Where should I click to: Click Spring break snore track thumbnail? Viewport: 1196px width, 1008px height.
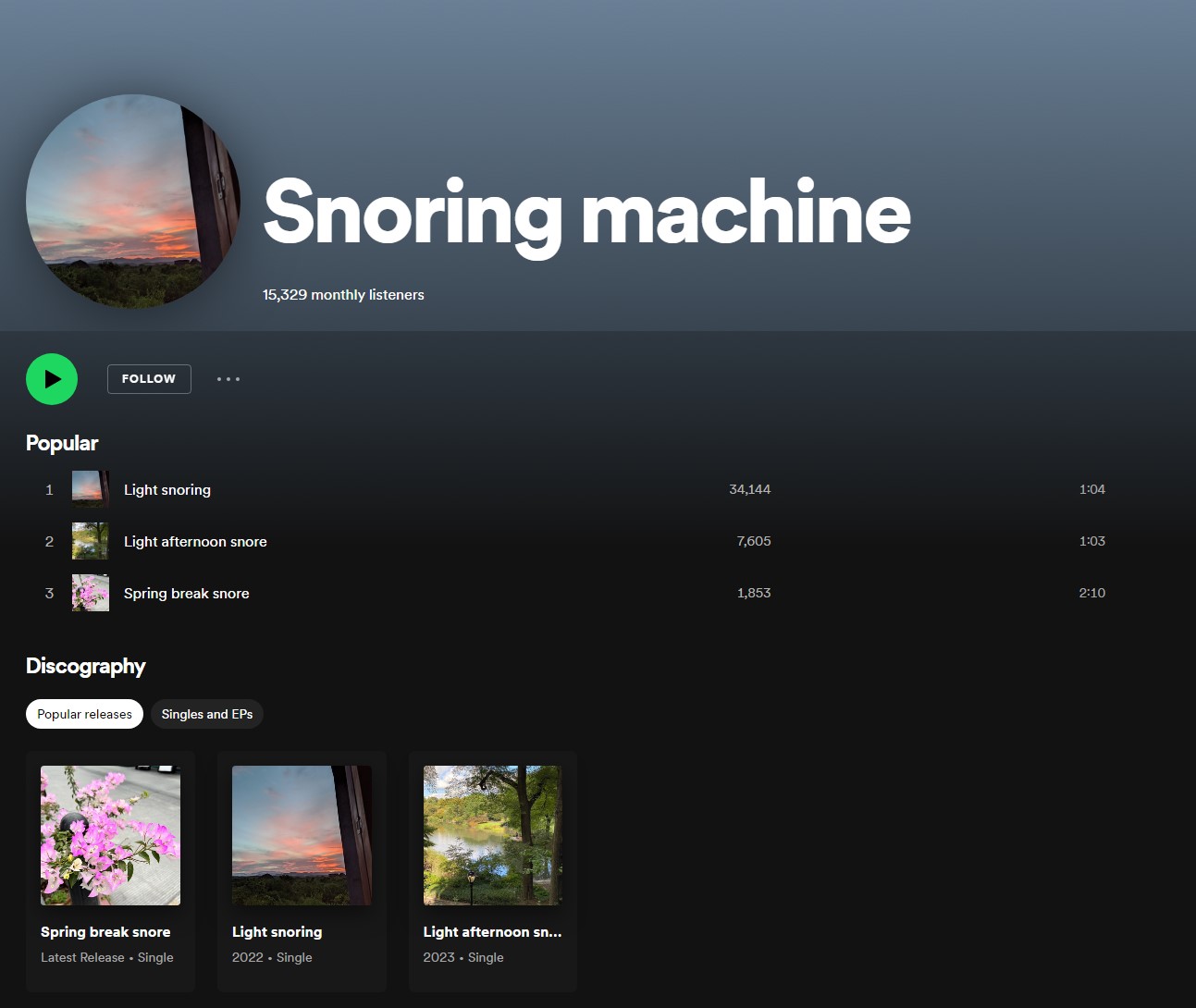[x=91, y=593]
